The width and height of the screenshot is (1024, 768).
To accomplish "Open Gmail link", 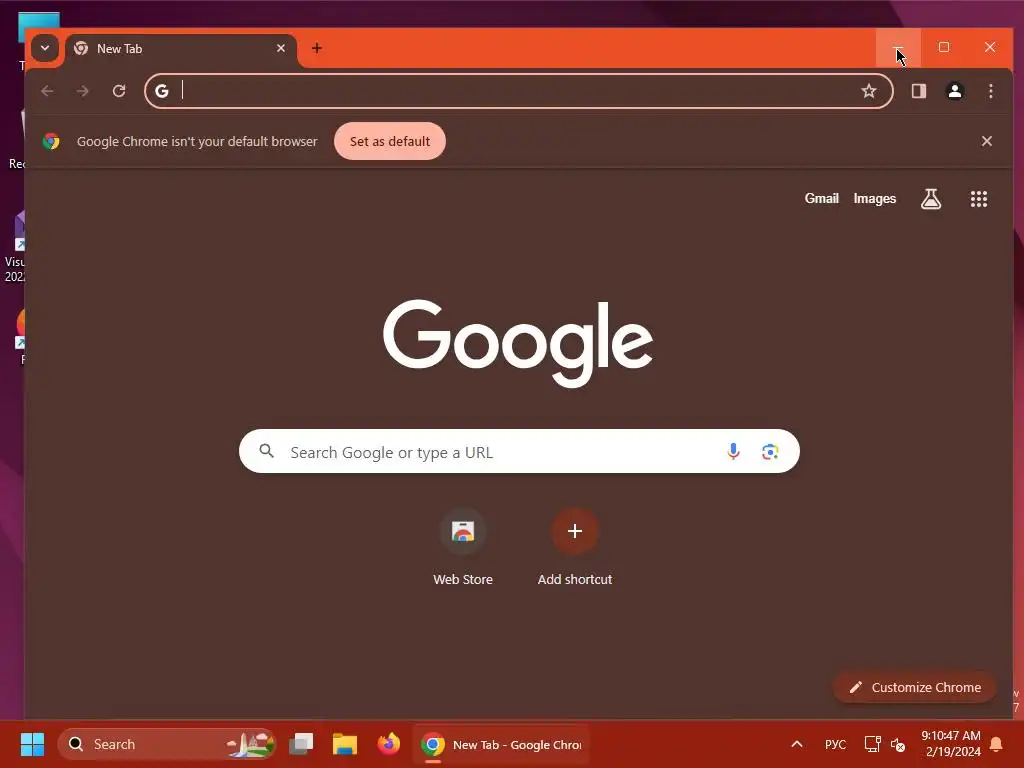I will pos(822,199).
